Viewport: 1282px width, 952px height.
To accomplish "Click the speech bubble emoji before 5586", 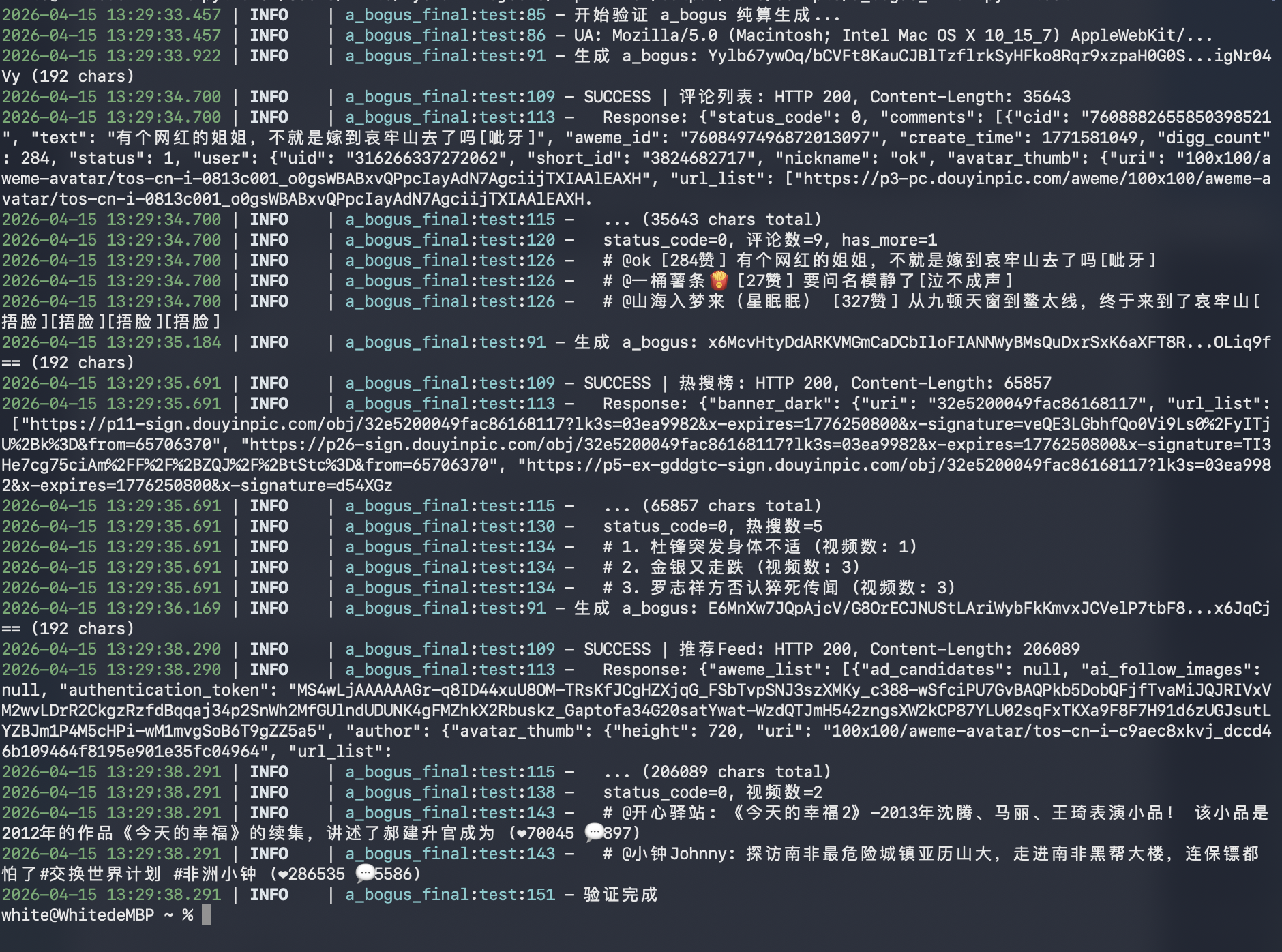I will click(x=365, y=874).
